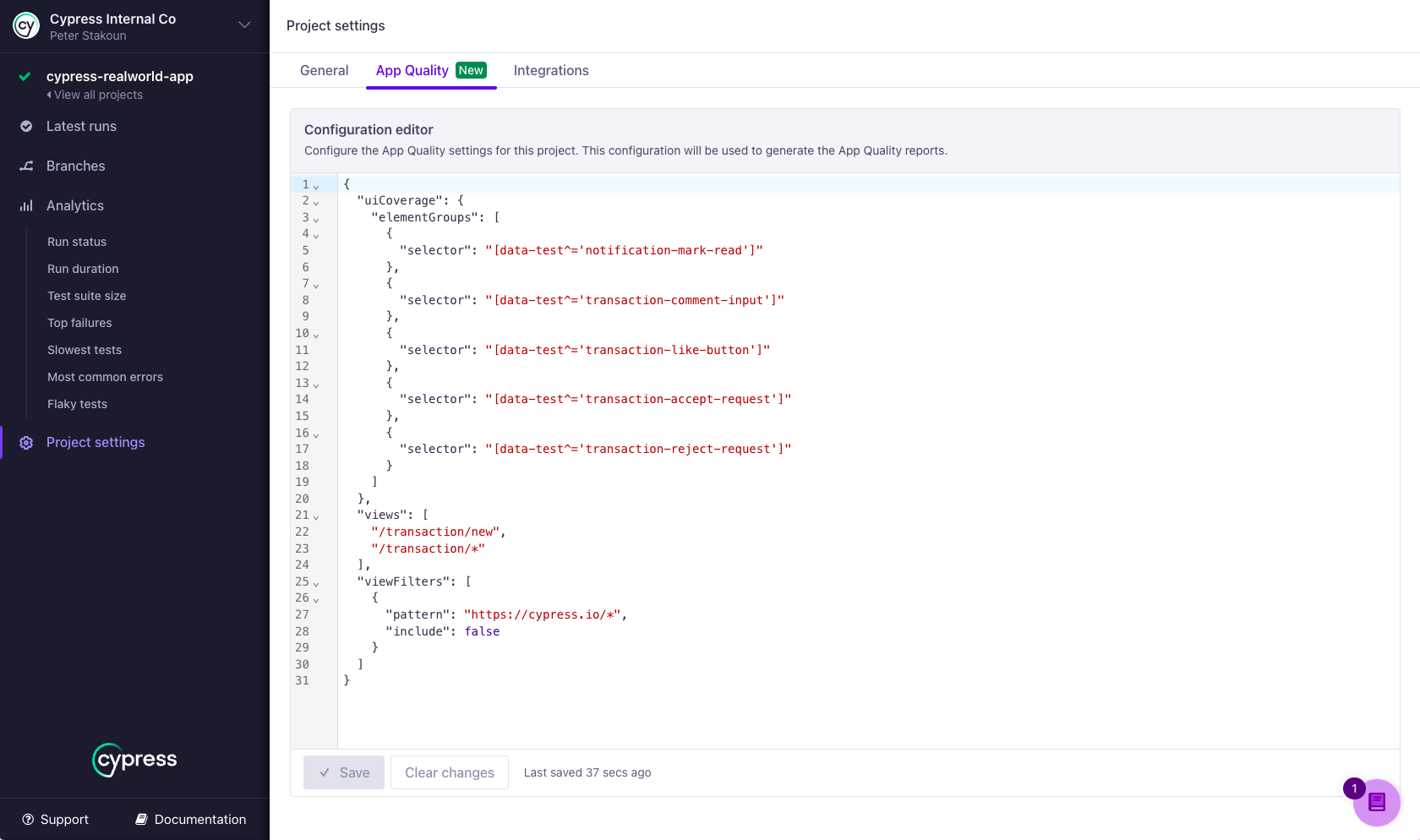The width and height of the screenshot is (1420, 840).
Task: Open Branches via its sidebar icon
Action: pos(25,166)
